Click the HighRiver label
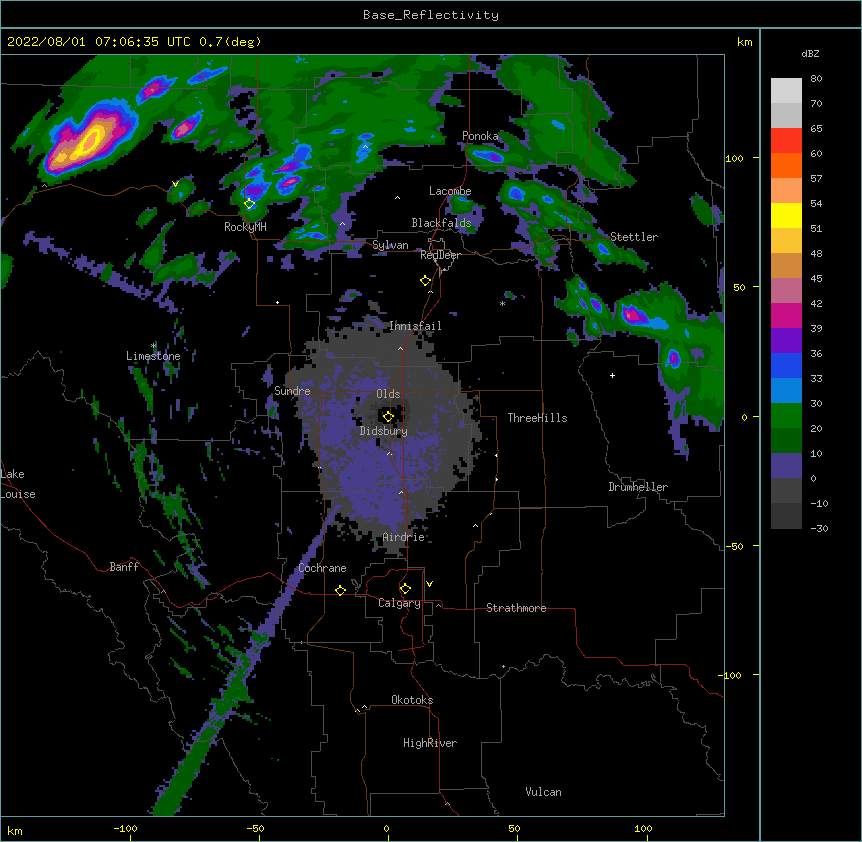The height and width of the screenshot is (842, 862). tap(430, 743)
